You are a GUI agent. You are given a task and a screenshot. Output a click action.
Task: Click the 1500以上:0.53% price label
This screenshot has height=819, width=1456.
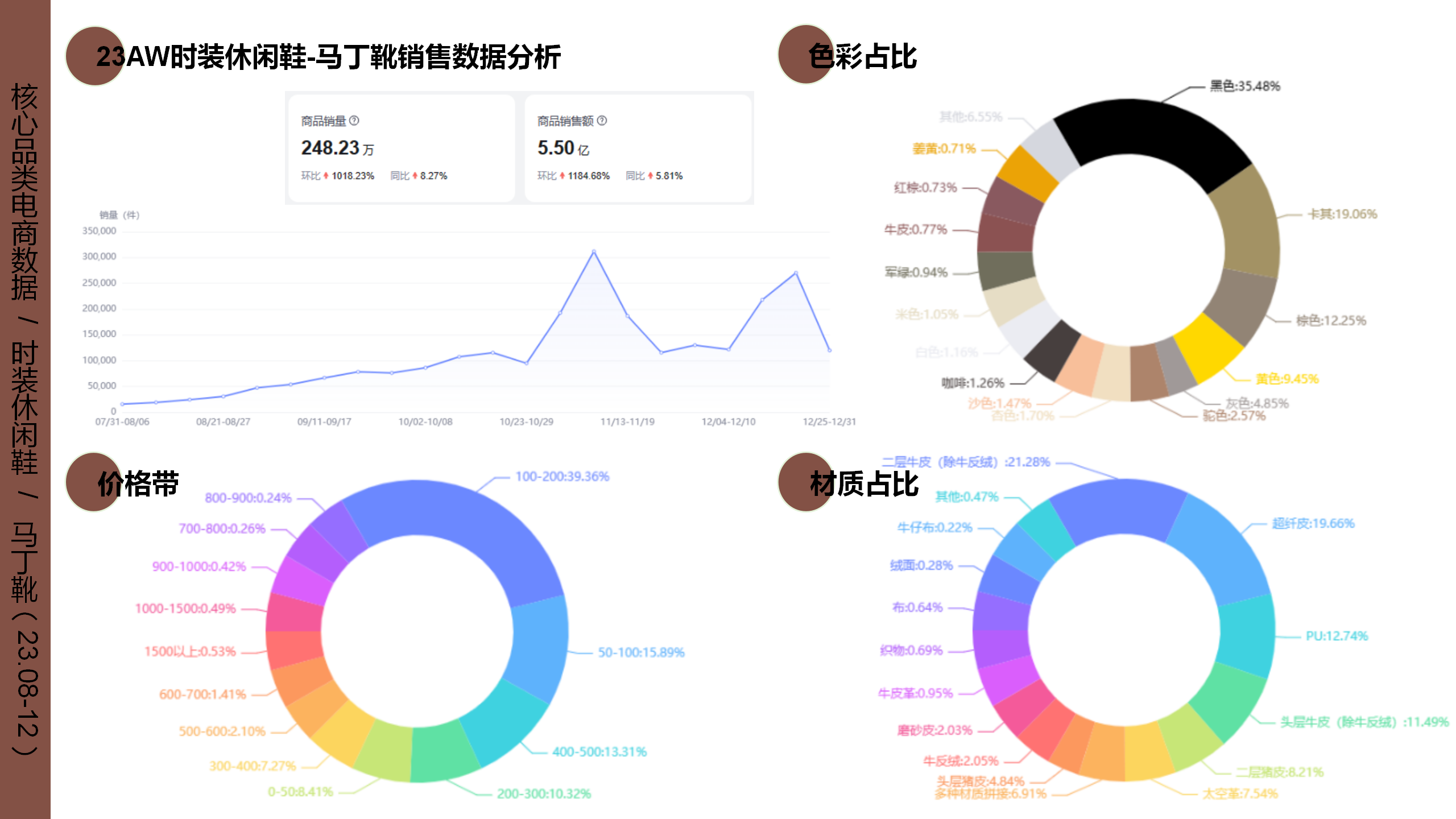tap(190, 652)
